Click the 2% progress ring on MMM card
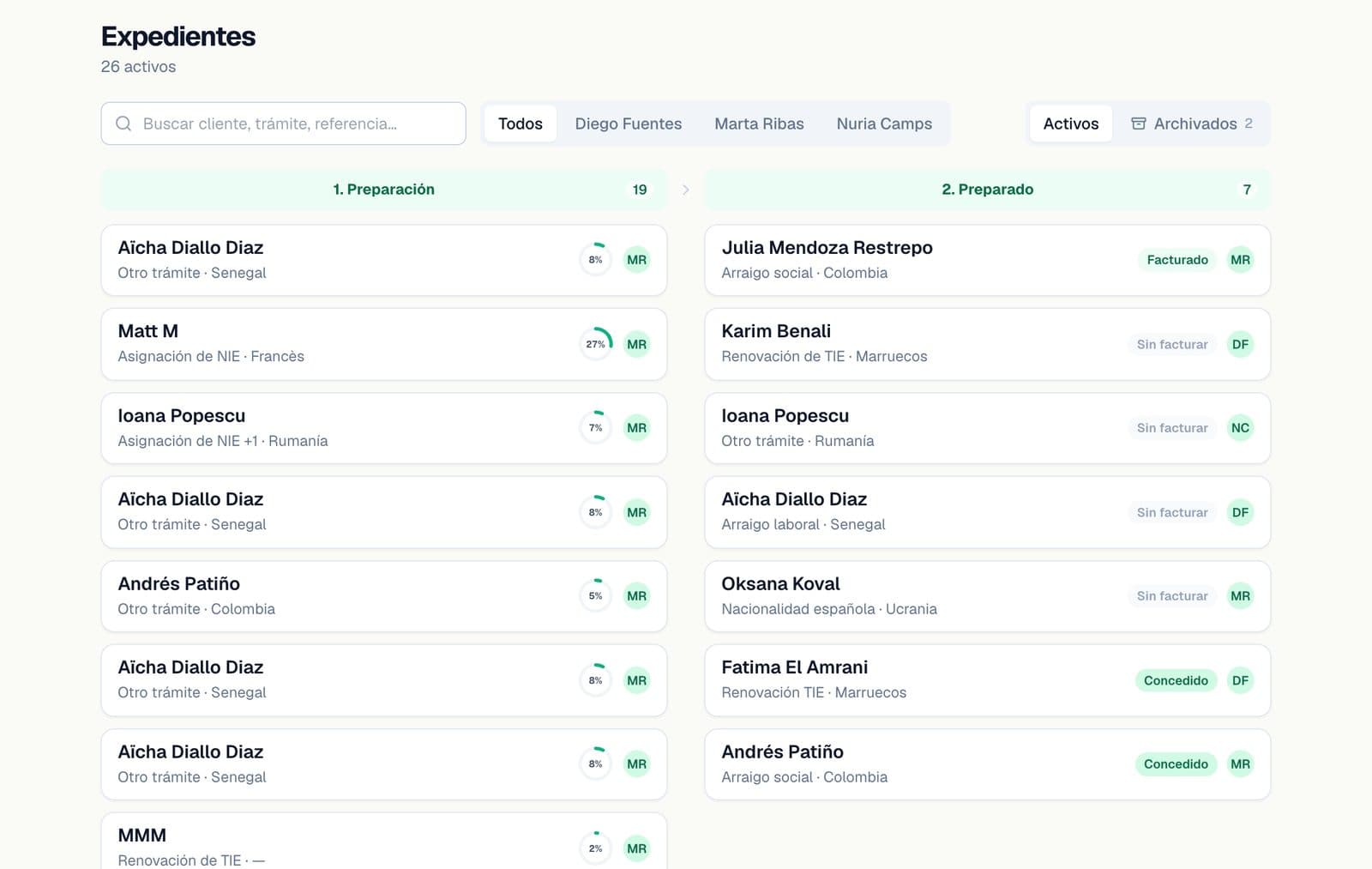Screen dimensions: 1372x869 pos(596,848)
